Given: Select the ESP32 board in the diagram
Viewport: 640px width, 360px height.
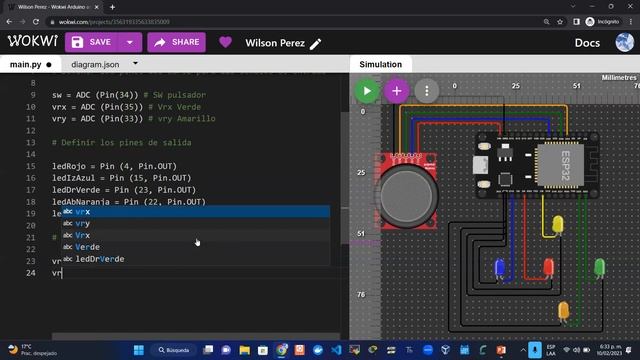Looking at the screenshot, I should coord(537,165).
